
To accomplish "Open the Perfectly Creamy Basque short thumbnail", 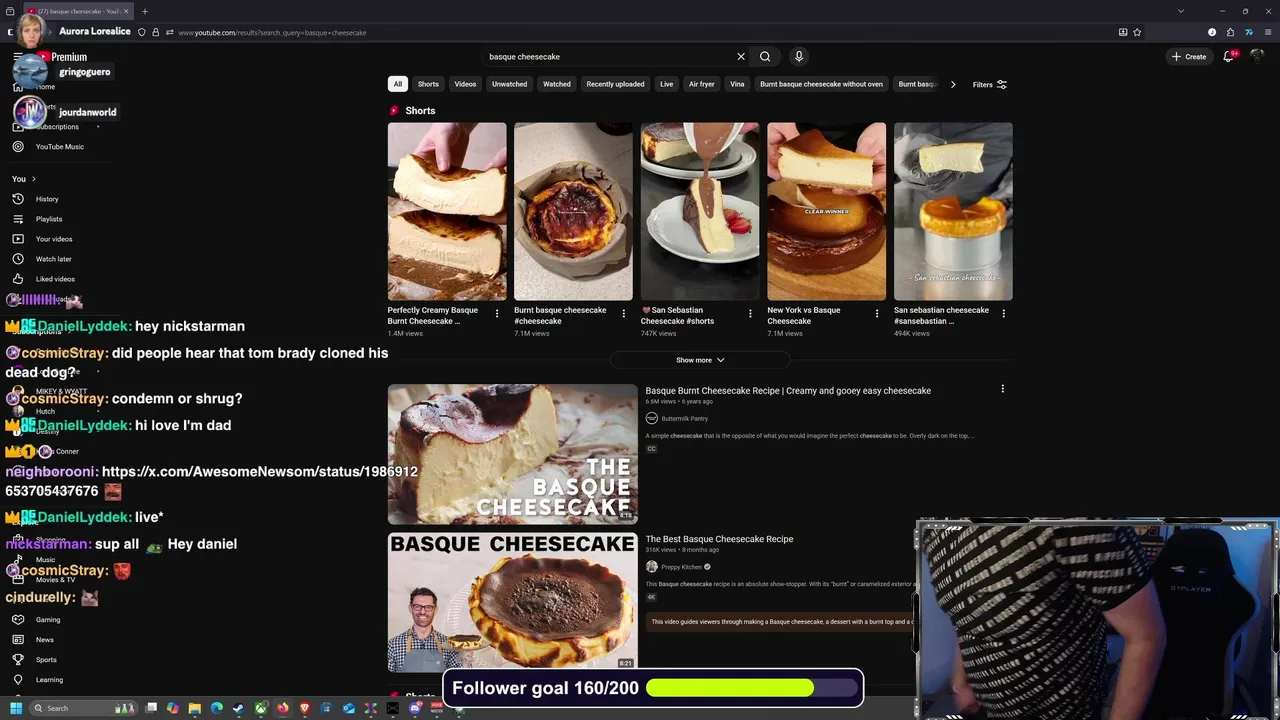I will [447, 211].
